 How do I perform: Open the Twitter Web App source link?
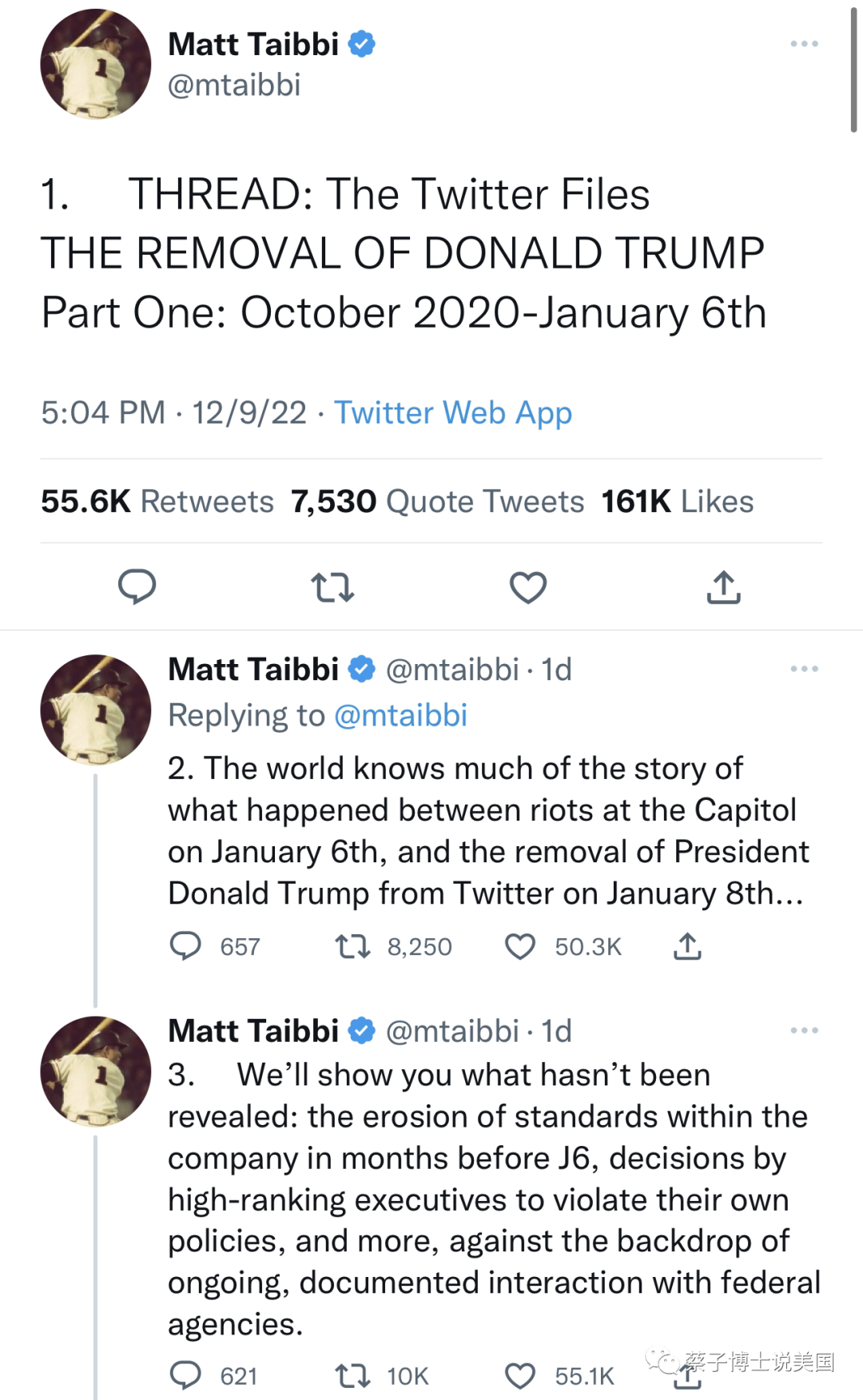point(453,412)
